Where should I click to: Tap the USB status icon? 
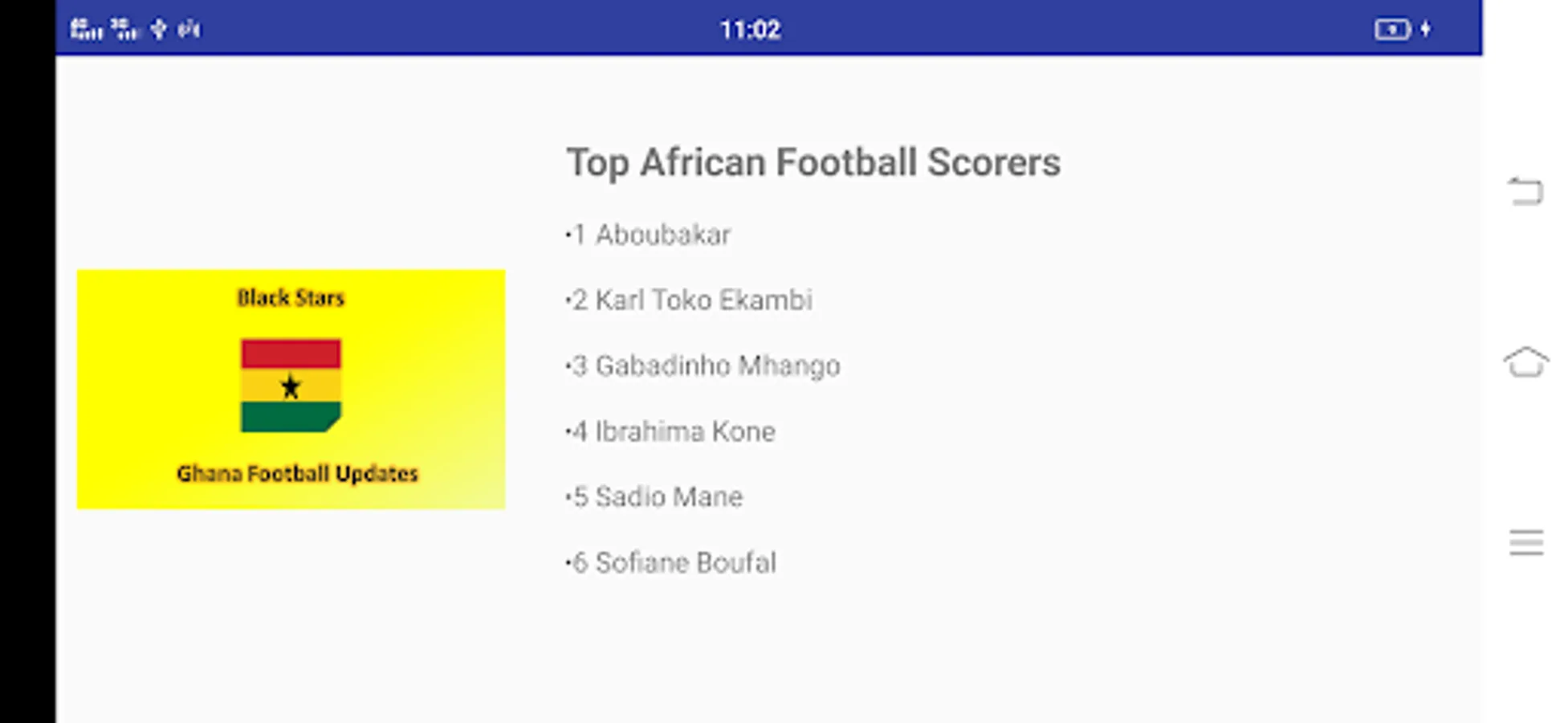[x=159, y=30]
